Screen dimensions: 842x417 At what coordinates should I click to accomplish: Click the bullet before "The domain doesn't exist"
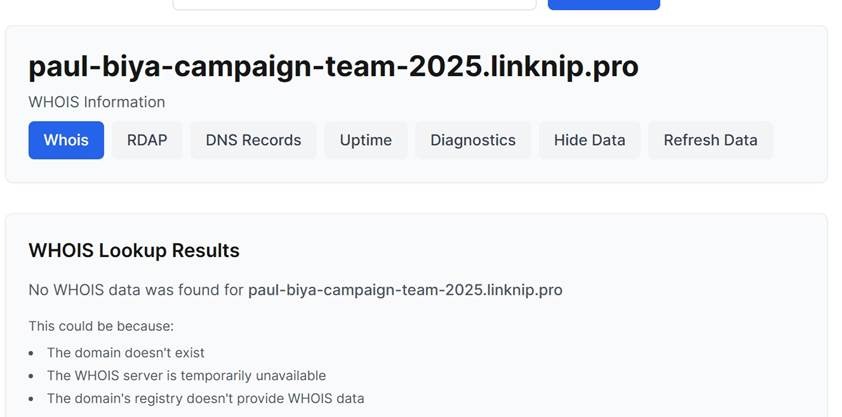[x=32, y=353]
